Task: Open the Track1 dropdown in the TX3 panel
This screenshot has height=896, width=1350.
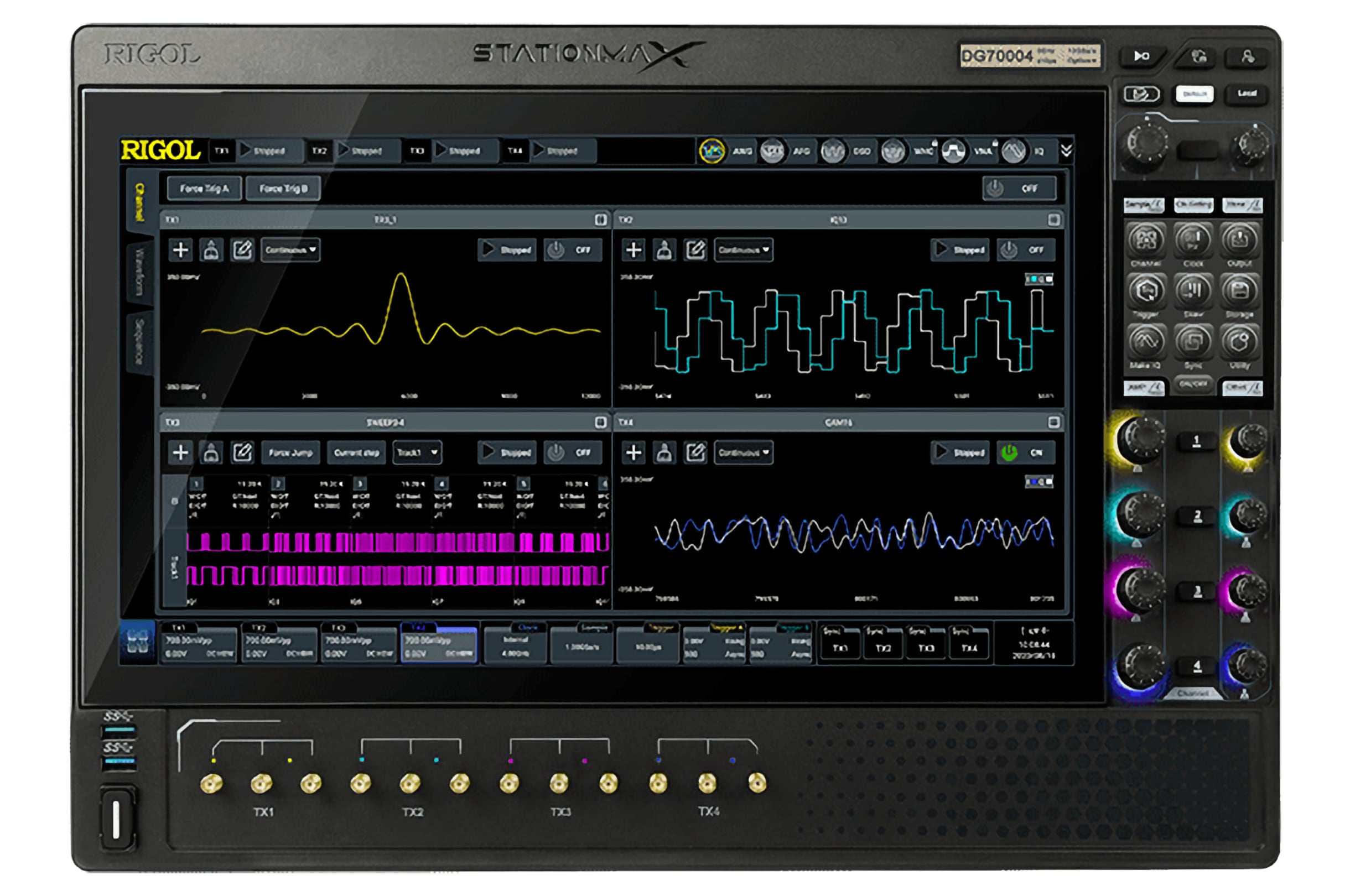Action: [x=417, y=452]
